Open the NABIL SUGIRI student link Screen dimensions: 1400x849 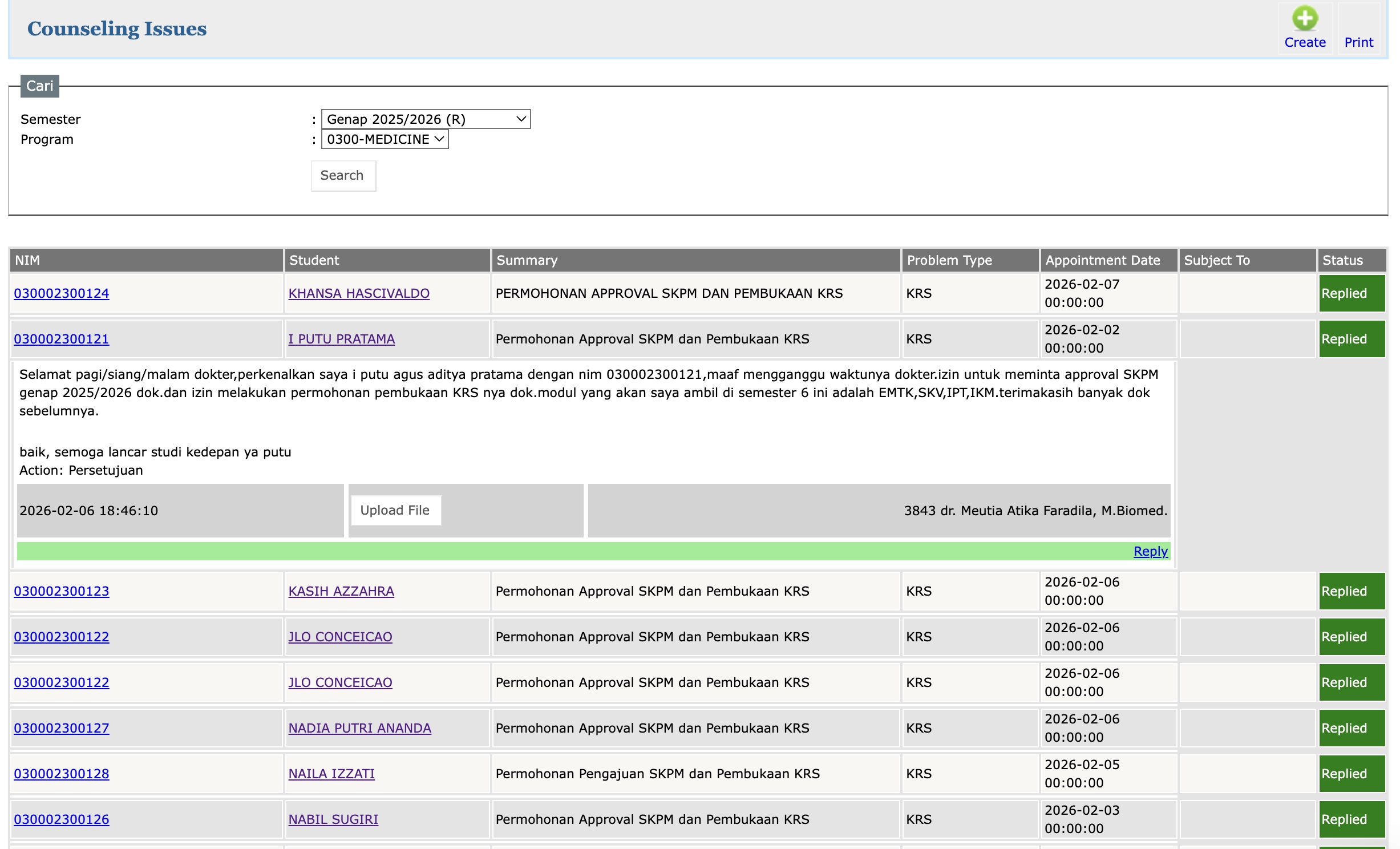[x=333, y=819]
